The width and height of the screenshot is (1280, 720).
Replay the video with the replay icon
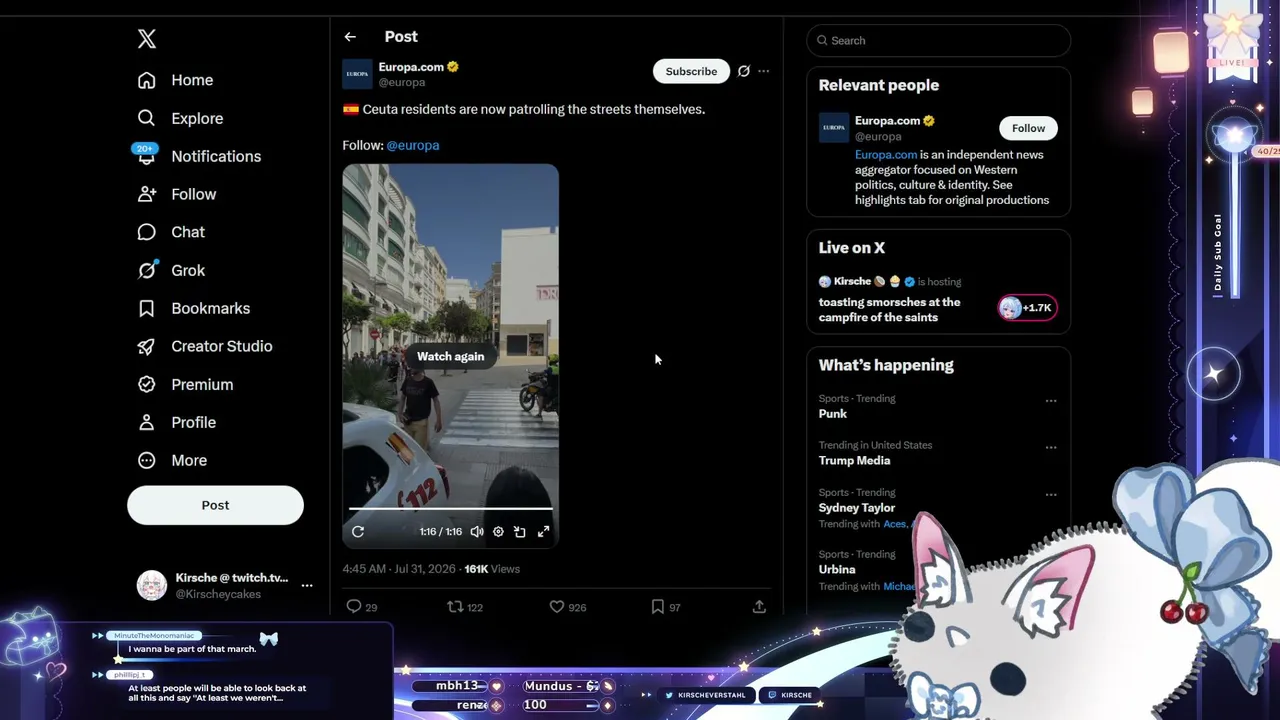pos(358,532)
